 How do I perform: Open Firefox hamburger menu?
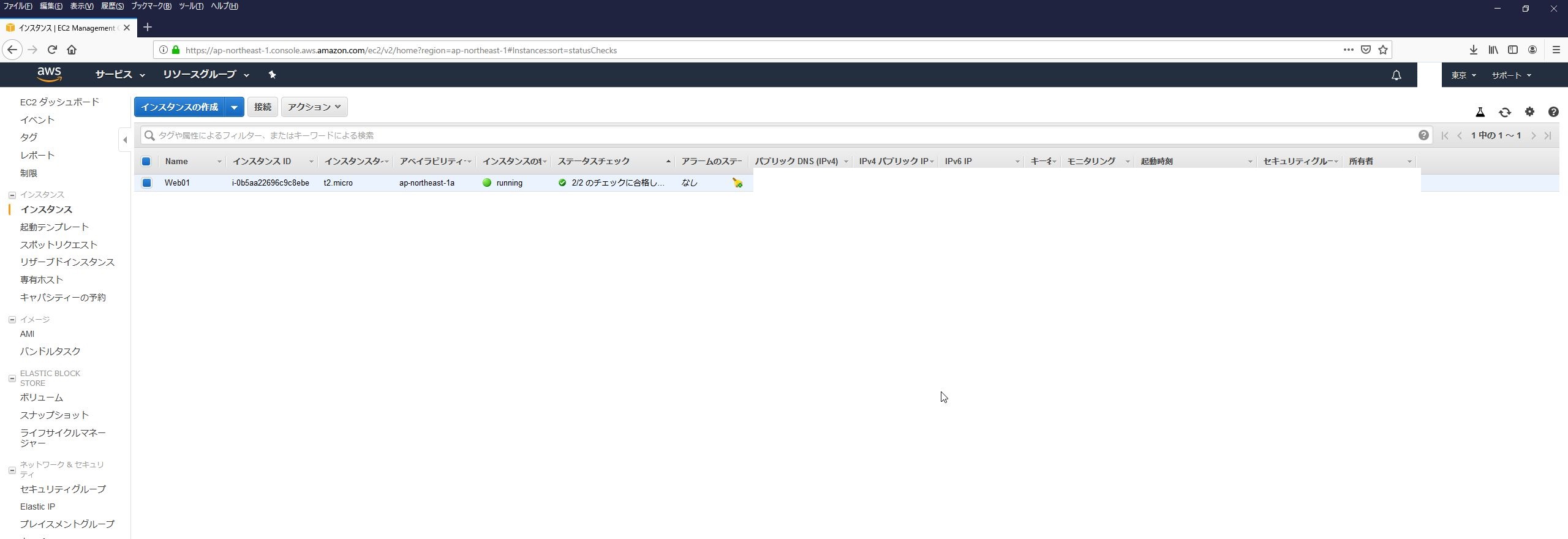(x=1556, y=50)
